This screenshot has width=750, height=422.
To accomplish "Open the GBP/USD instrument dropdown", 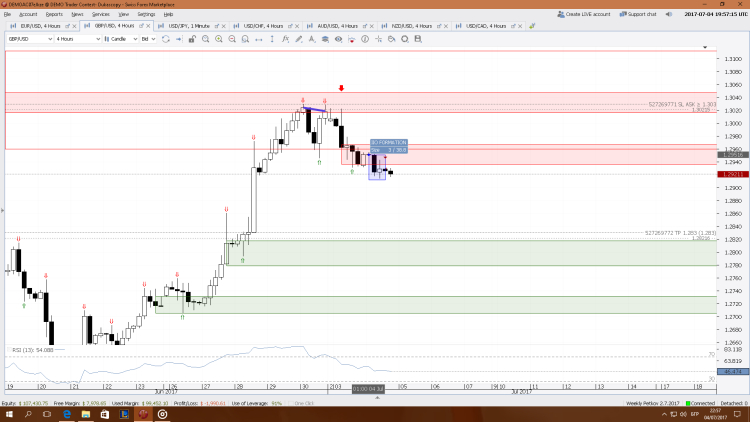I will tap(30, 39).
